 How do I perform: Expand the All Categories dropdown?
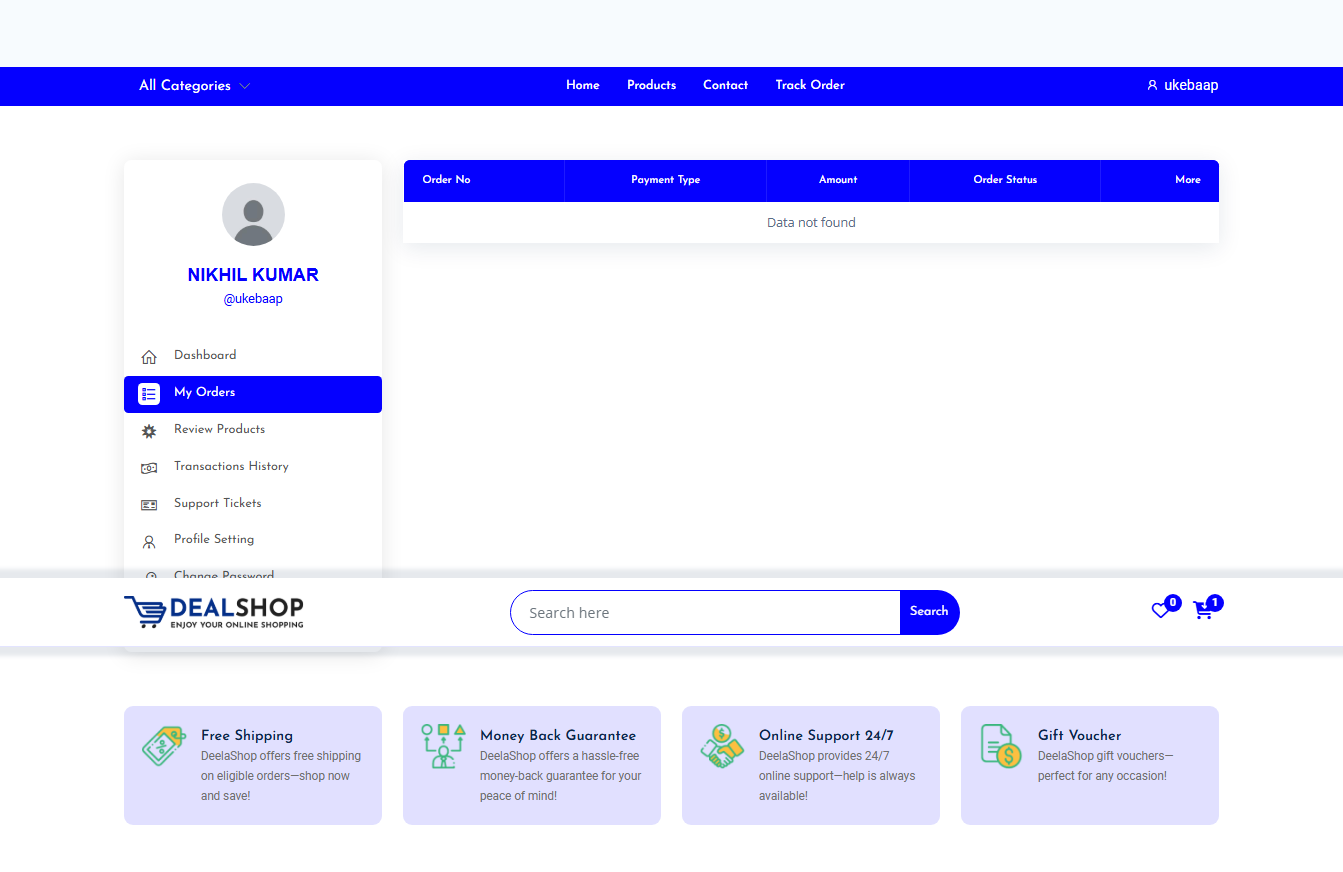[x=194, y=86]
